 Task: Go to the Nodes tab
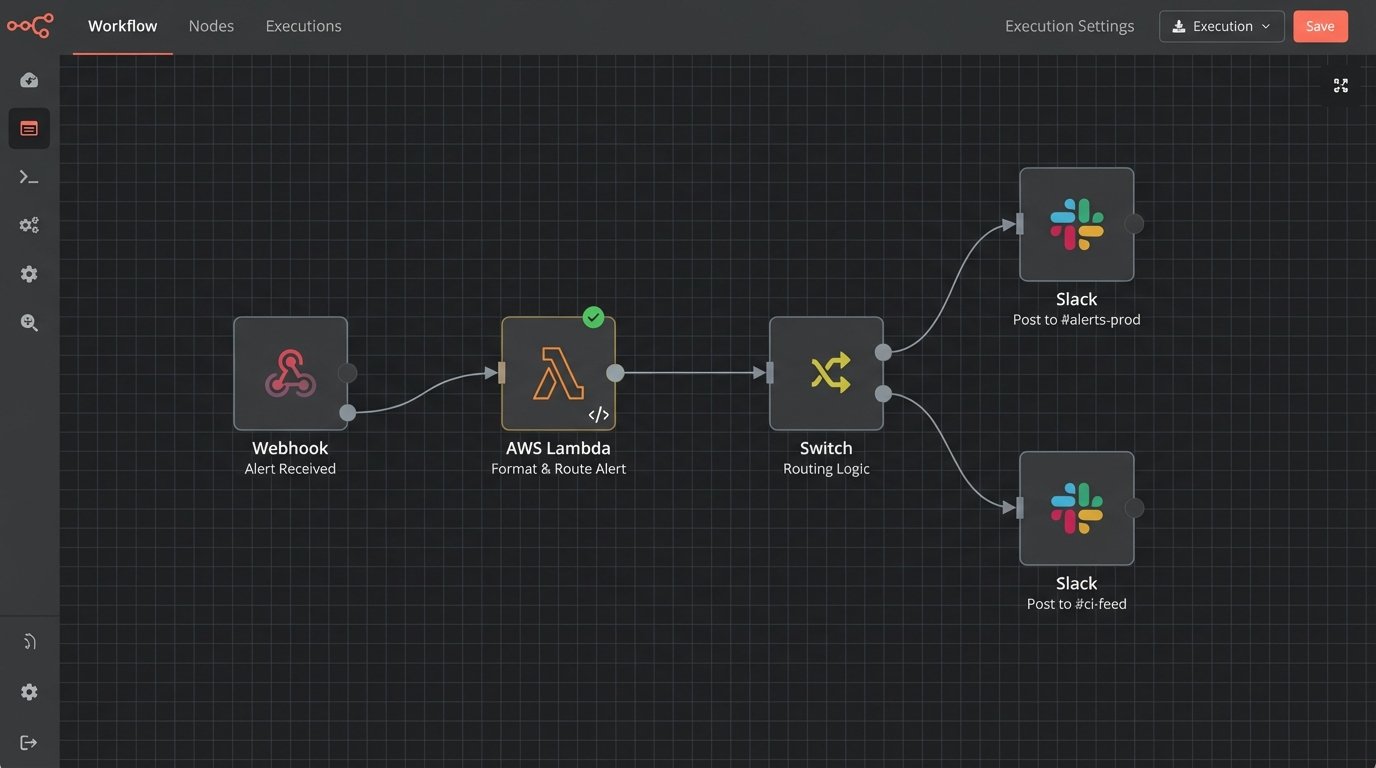[x=210, y=26]
